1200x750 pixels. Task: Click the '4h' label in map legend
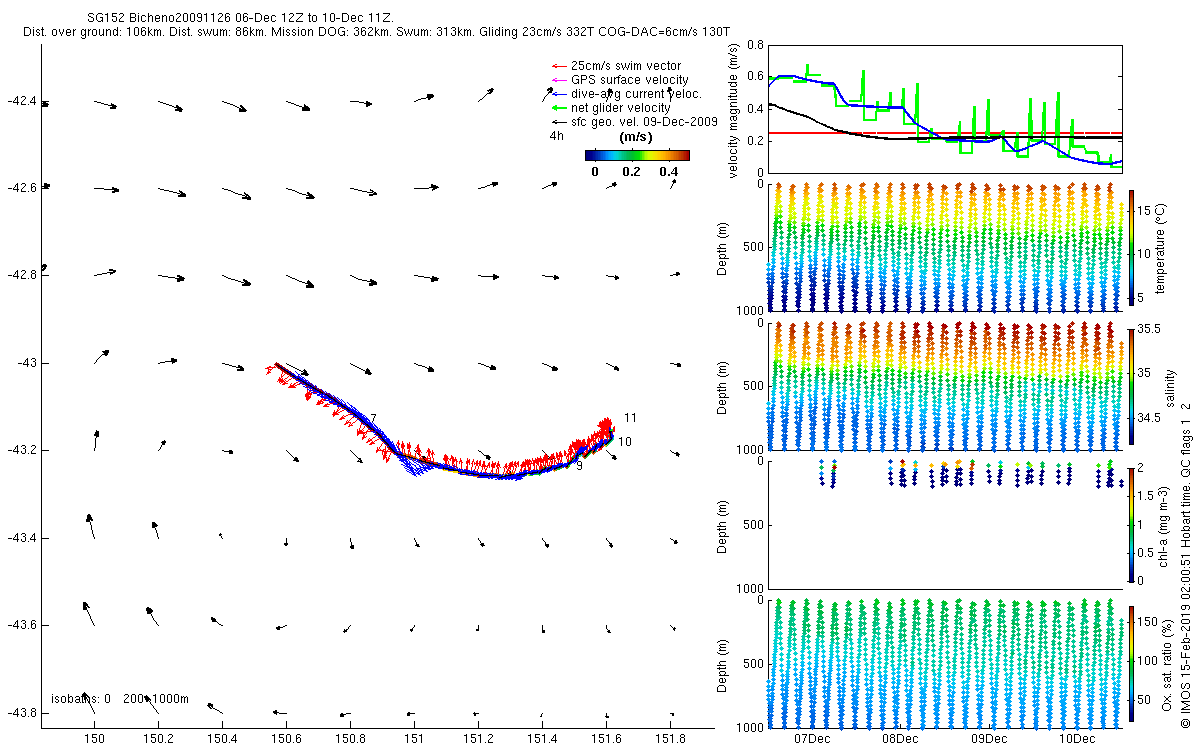point(556,135)
